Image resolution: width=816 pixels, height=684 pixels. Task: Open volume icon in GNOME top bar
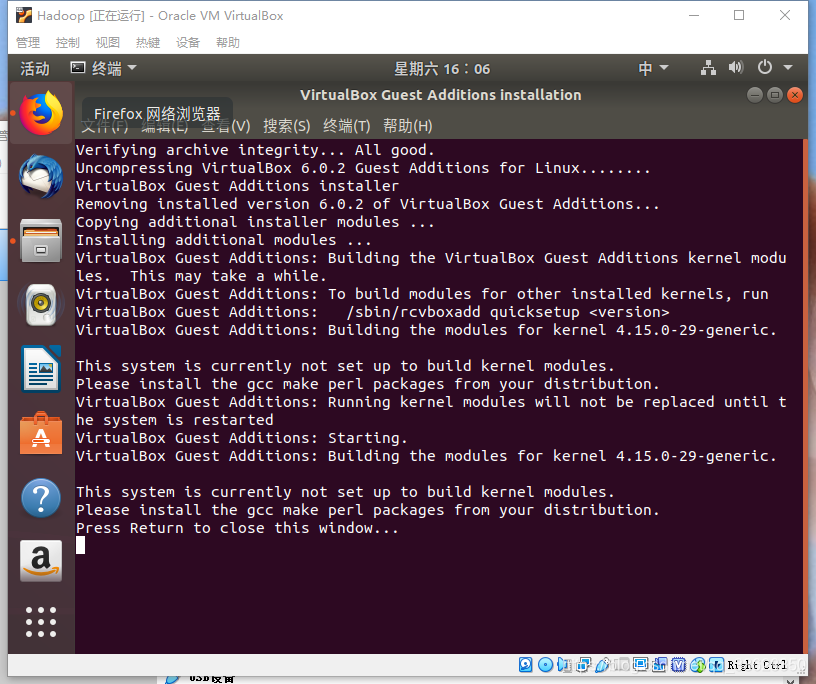tap(736, 67)
